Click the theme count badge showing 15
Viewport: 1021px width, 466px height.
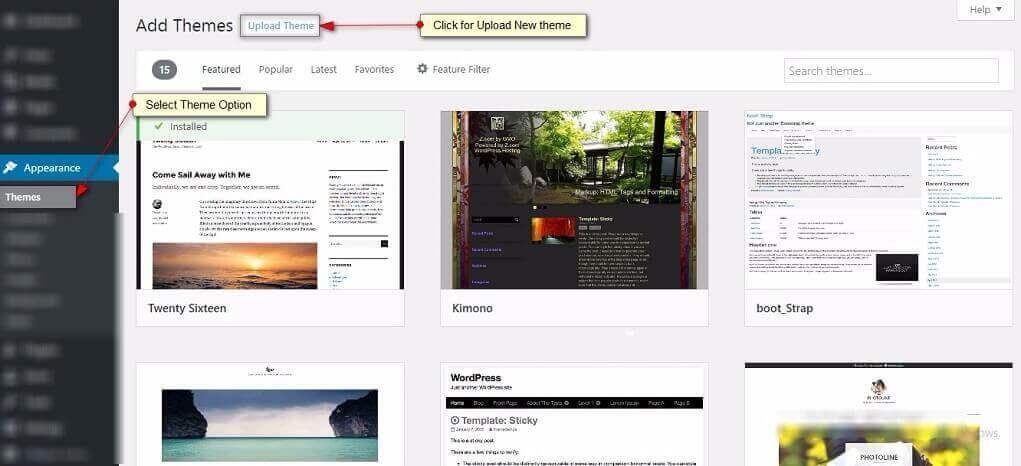coord(164,70)
